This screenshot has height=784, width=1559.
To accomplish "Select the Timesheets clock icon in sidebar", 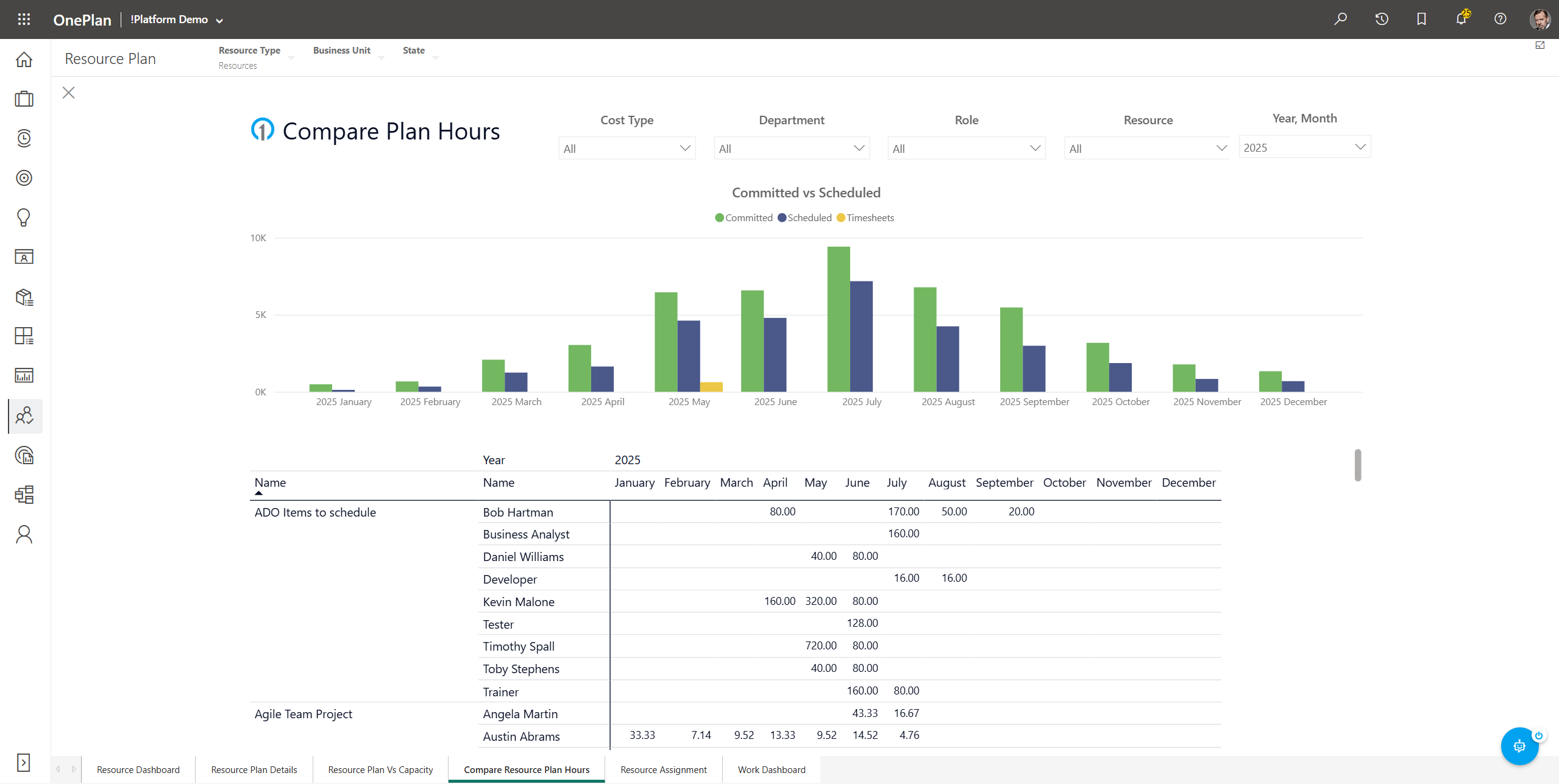I will click(x=24, y=138).
